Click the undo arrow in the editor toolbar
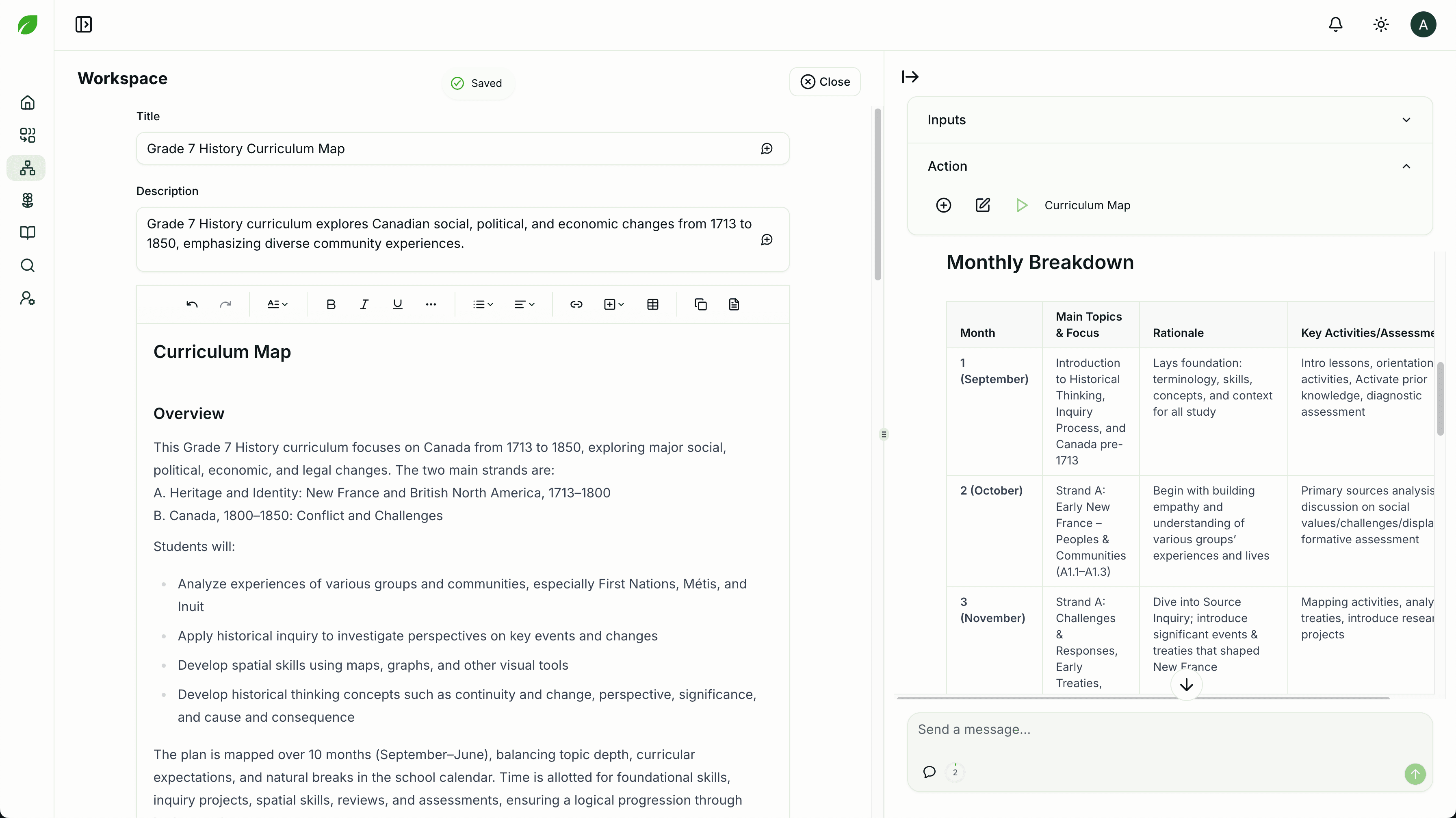Viewport: 1456px width, 818px height. click(x=192, y=305)
